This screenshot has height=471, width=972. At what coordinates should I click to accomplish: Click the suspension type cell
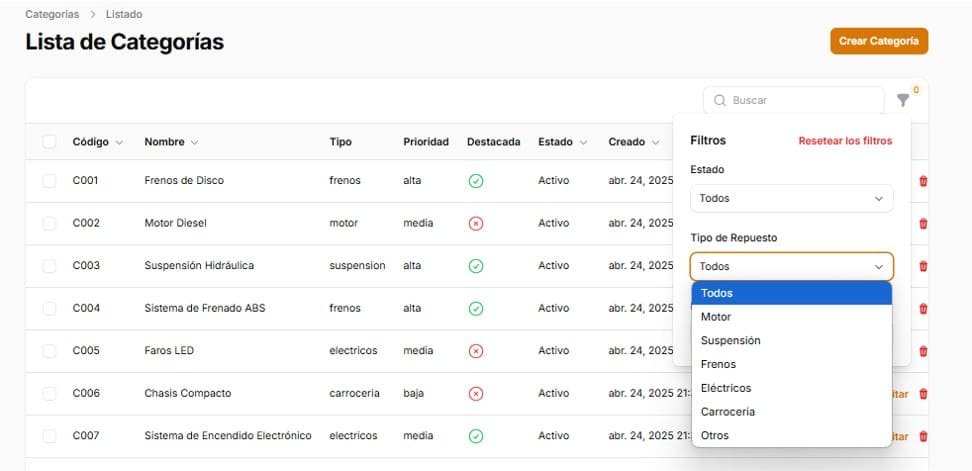(x=357, y=266)
